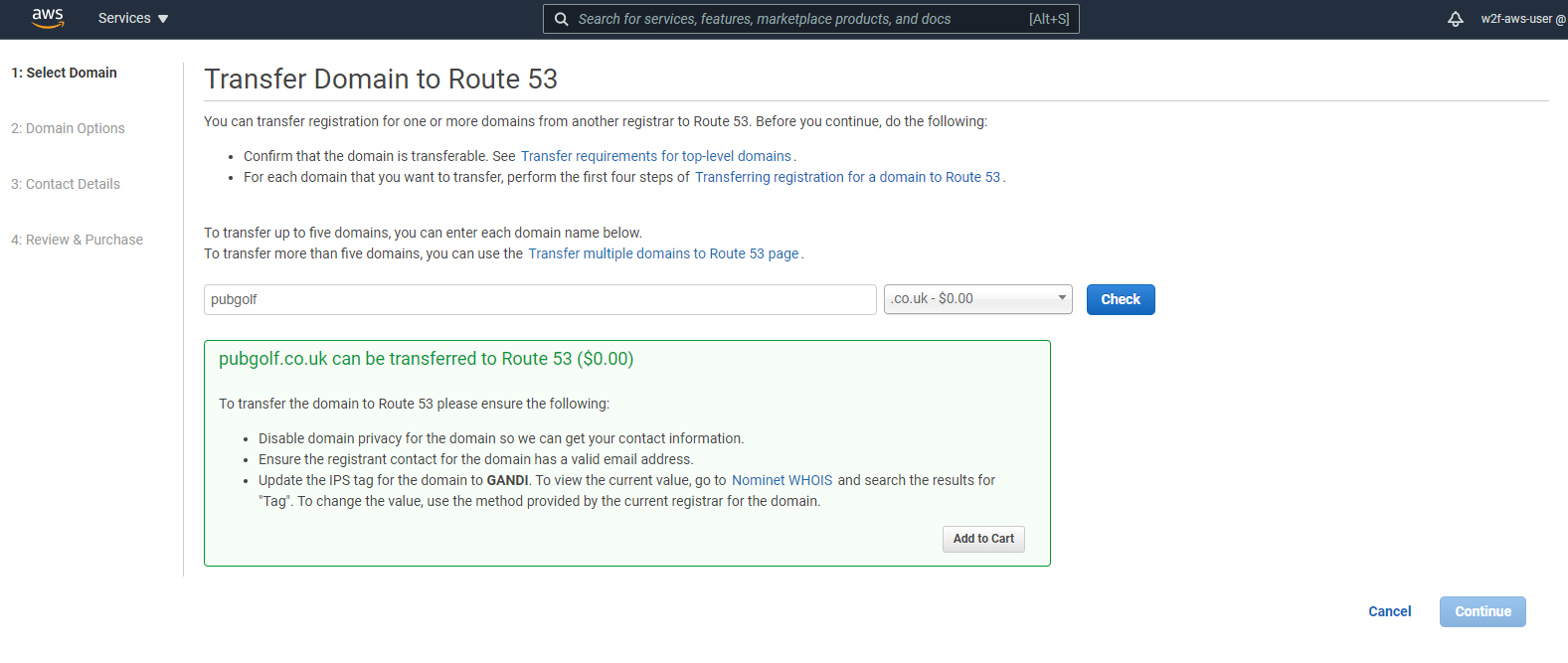The width and height of the screenshot is (1568, 663).
Task: Open Transfer requirements for top-level domains link
Action: [656, 156]
